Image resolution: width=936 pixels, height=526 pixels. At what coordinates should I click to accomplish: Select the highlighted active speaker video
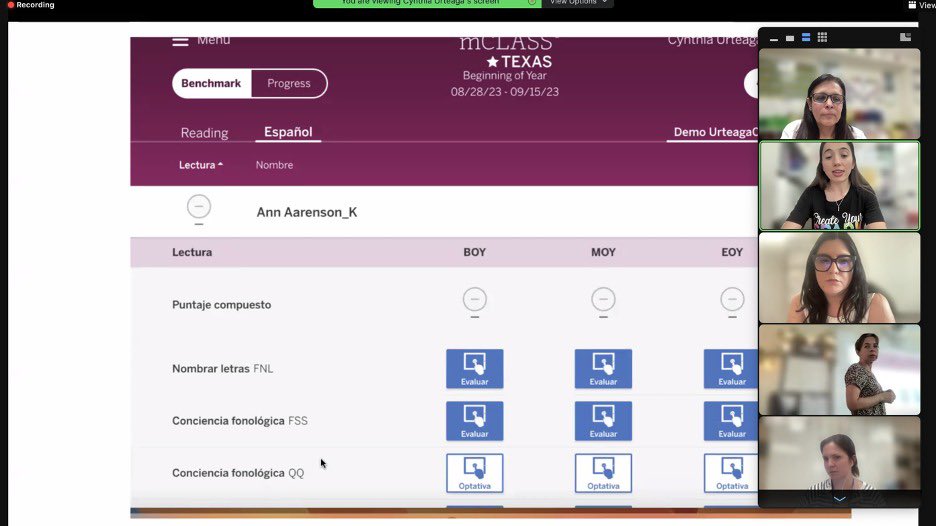tap(839, 186)
